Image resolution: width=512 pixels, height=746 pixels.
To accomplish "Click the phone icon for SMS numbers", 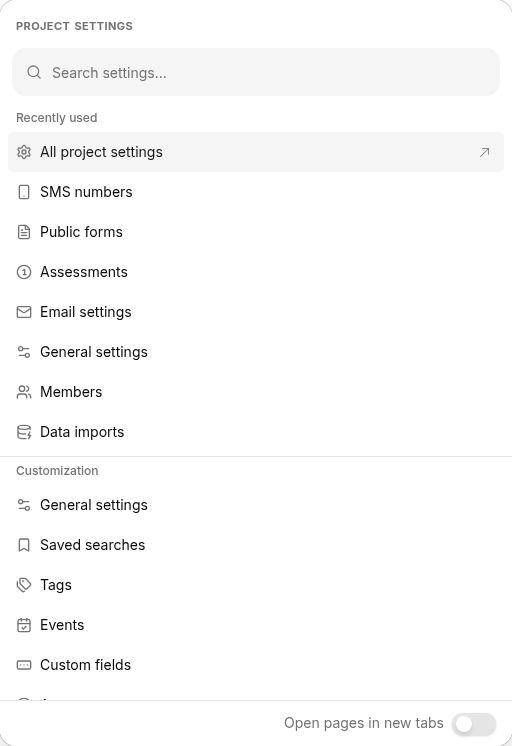I will [24, 192].
